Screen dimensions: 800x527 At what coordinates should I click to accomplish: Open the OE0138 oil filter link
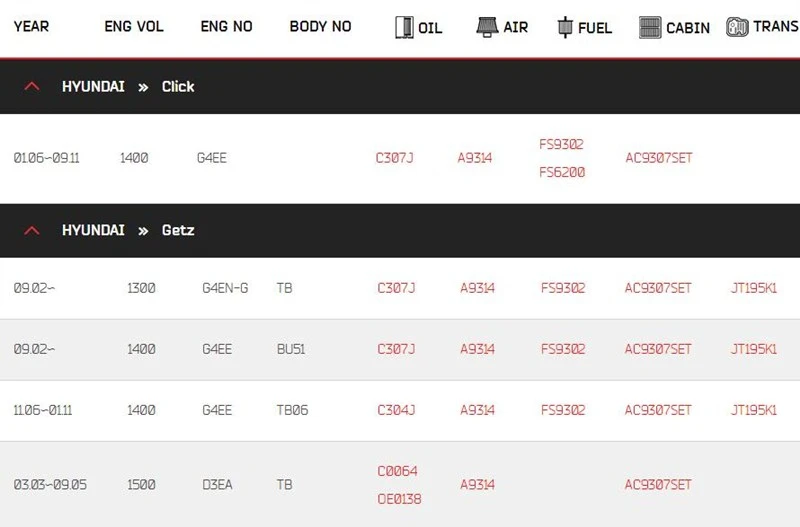399,499
